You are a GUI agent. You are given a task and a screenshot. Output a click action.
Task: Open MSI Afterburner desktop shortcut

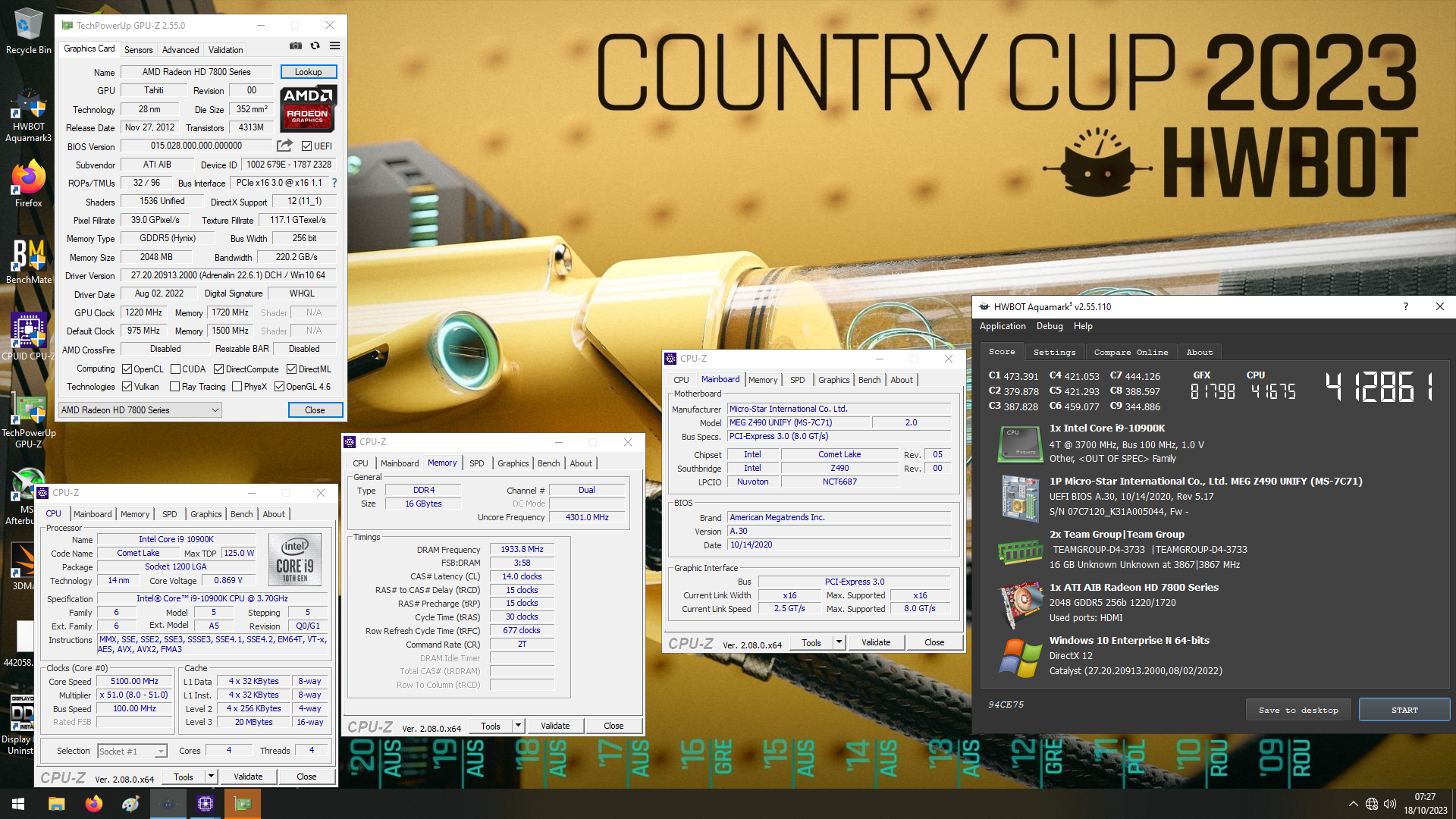click(x=23, y=497)
